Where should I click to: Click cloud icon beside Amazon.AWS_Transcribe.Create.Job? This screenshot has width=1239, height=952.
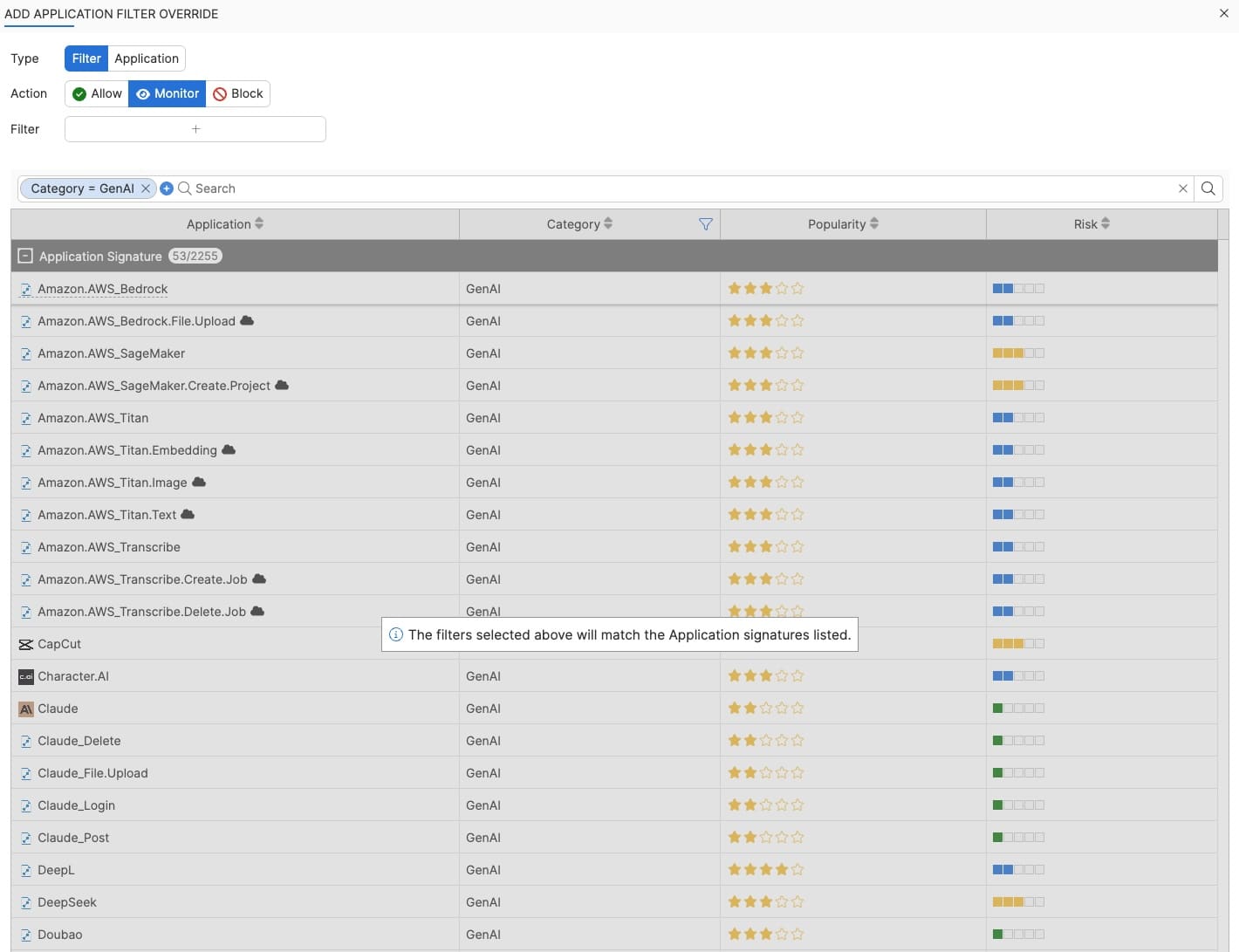[x=259, y=579]
